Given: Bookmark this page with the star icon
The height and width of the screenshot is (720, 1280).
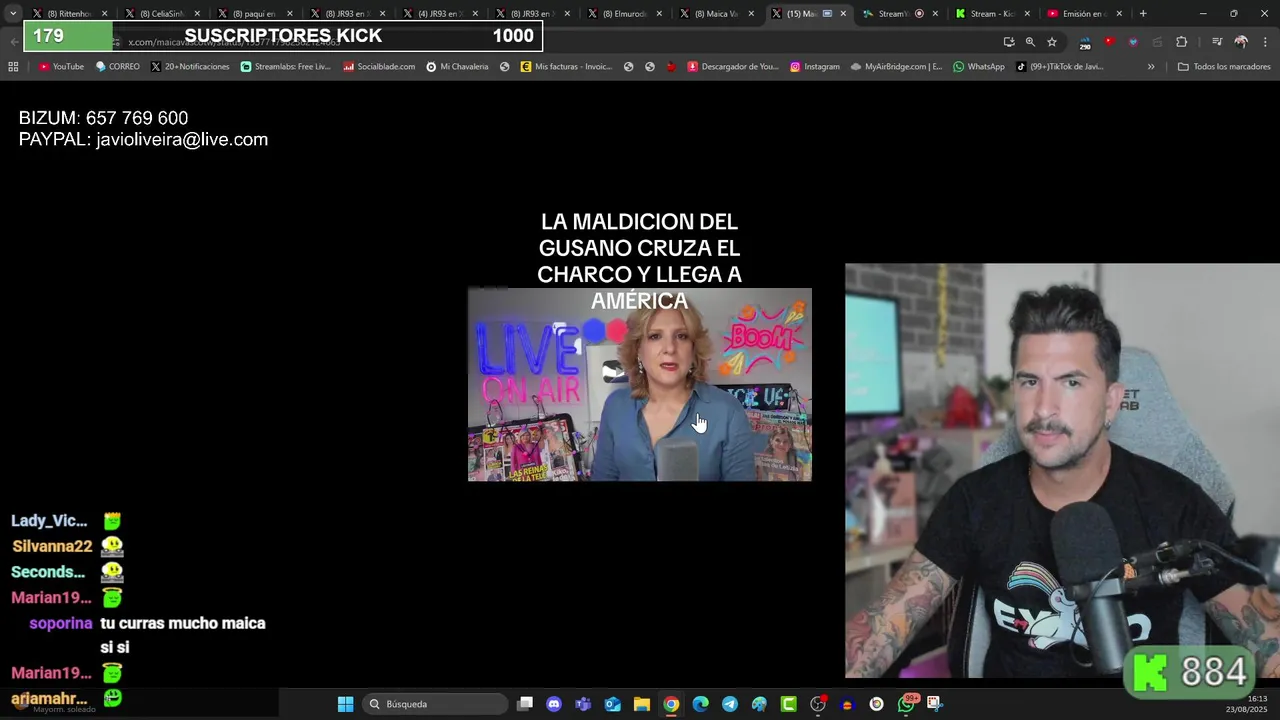Looking at the screenshot, I should pos(1052,42).
